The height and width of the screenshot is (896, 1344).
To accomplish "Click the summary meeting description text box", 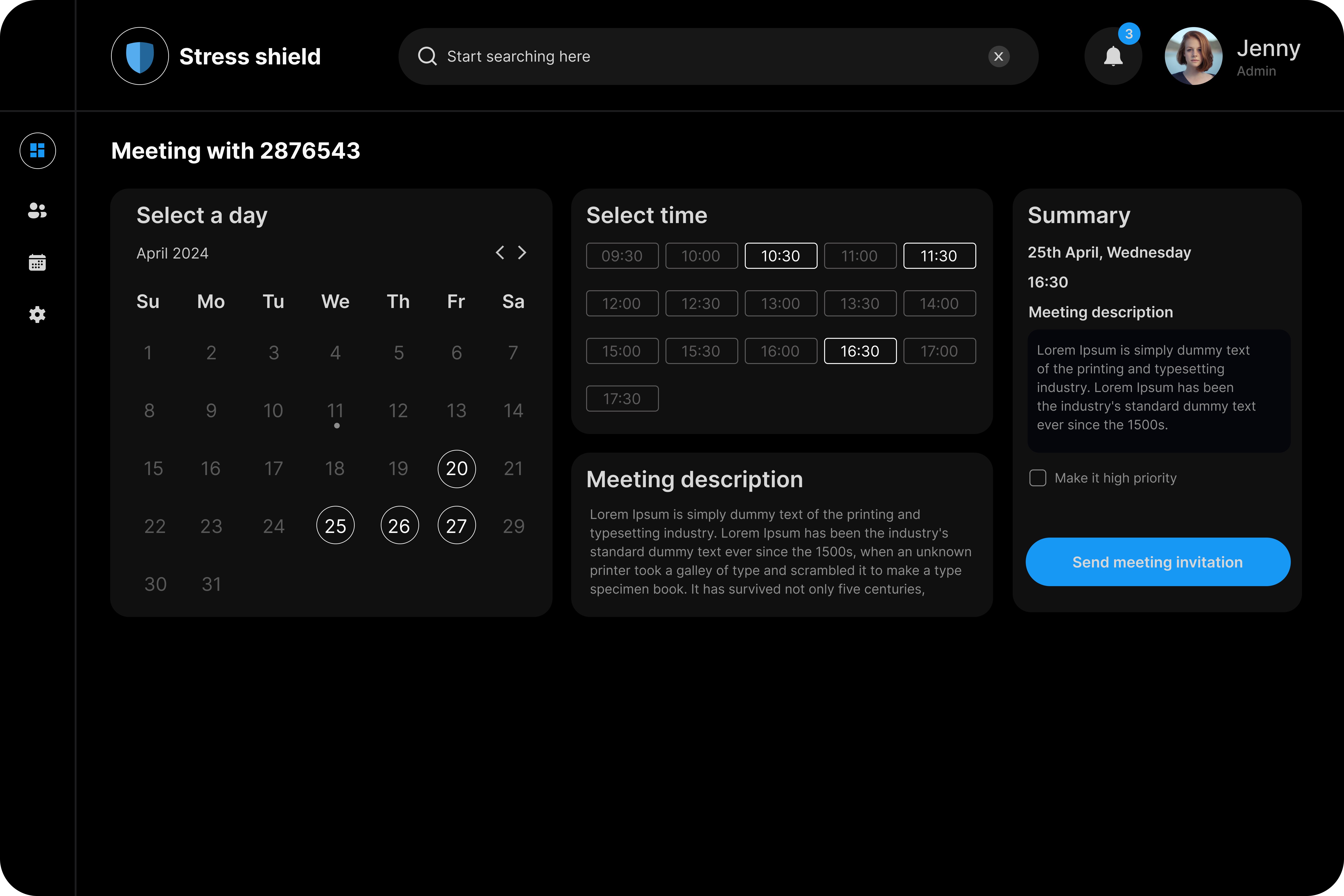I will coord(1158,391).
